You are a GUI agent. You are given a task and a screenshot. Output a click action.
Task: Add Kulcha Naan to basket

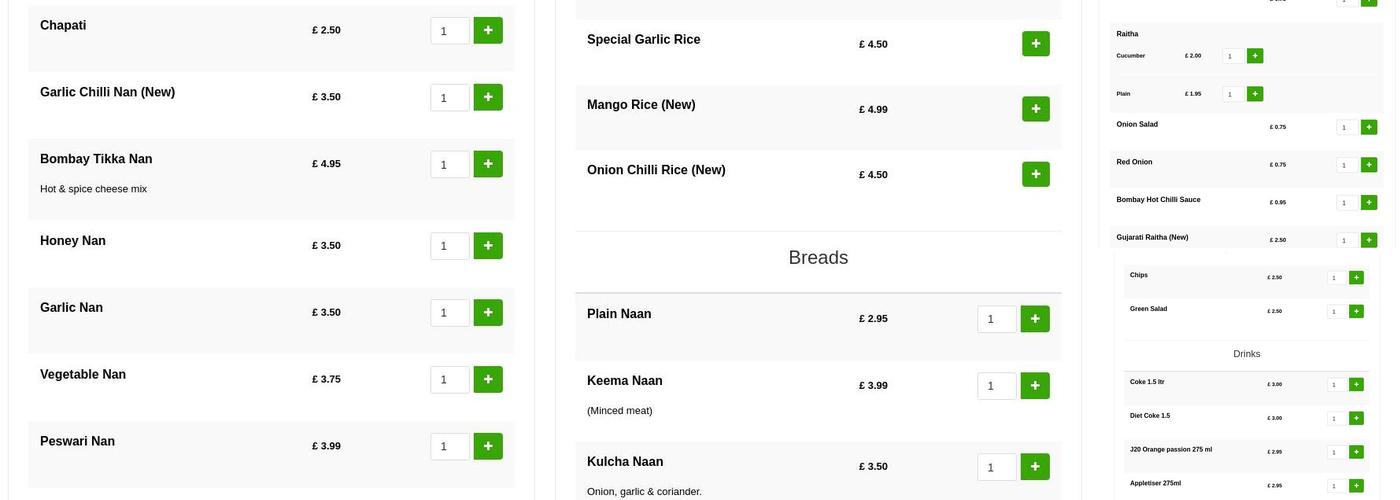(1035, 467)
